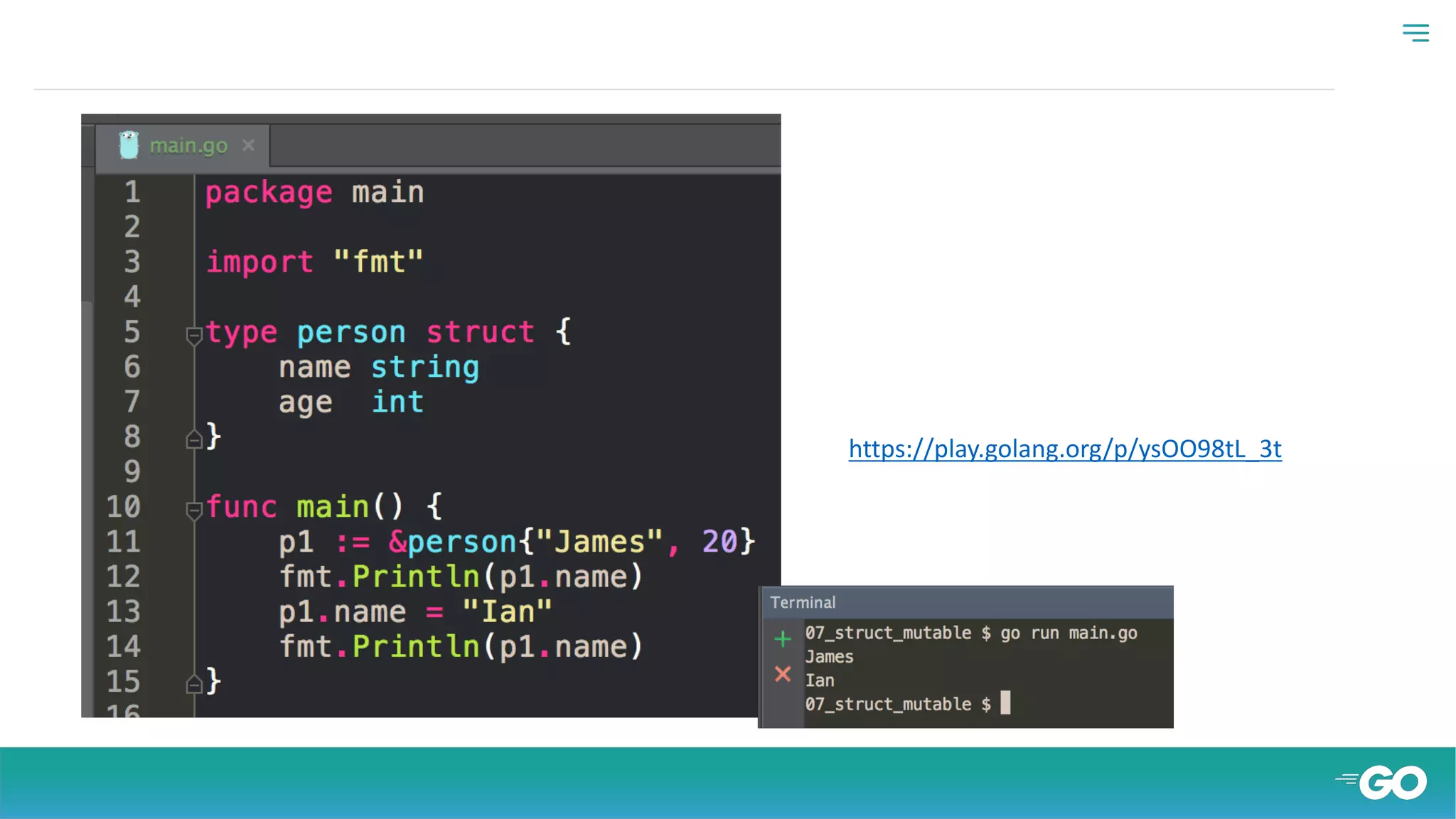Click line number 5 in gutter
1456x819 pixels.
click(x=132, y=332)
